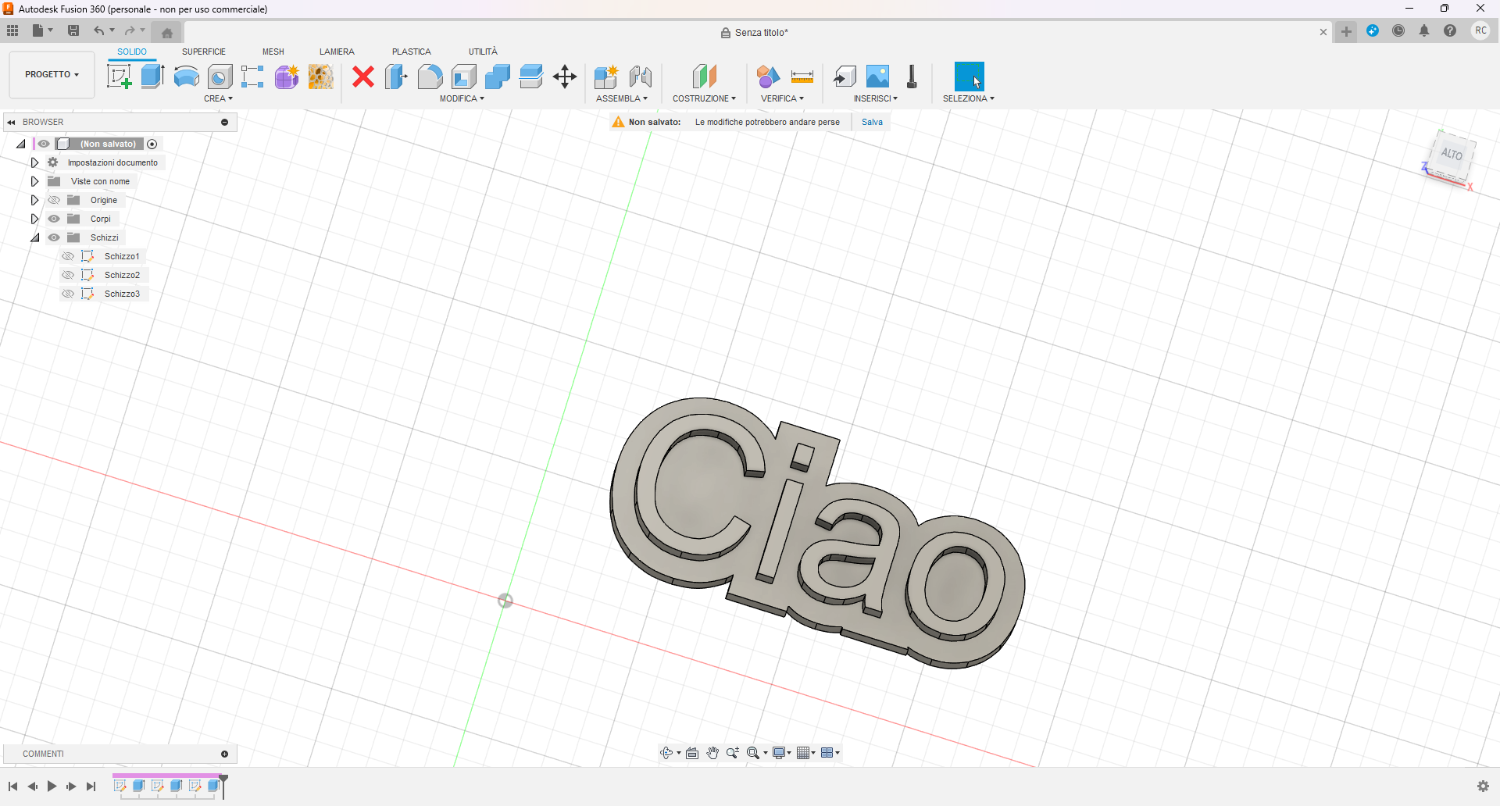This screenshot has width=1500, height=806.
Task: Click the Salva button
Action: pyautogui.click(x=872, y=122)
